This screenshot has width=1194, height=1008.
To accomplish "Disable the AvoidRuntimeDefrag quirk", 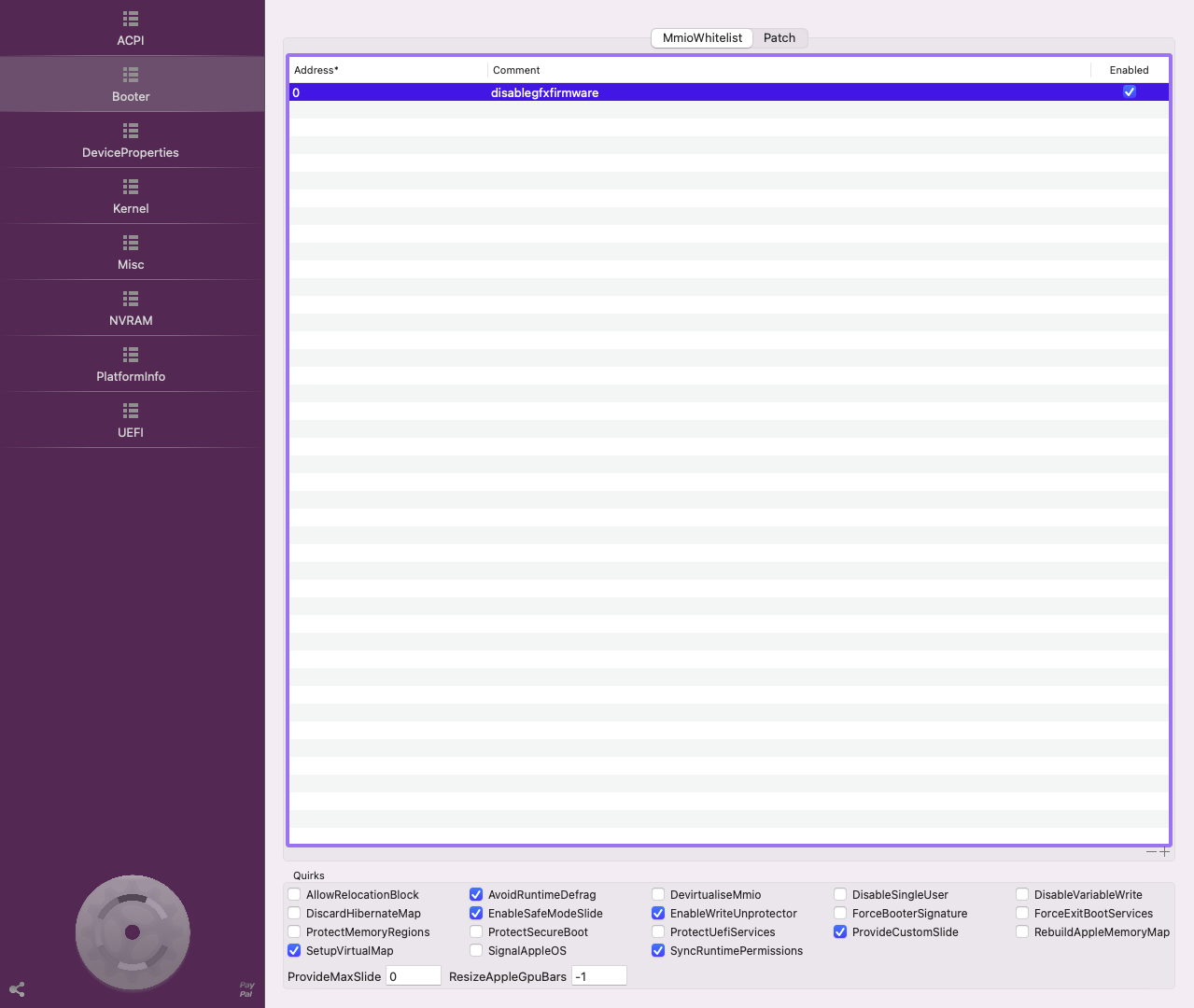I will [476, 895].
